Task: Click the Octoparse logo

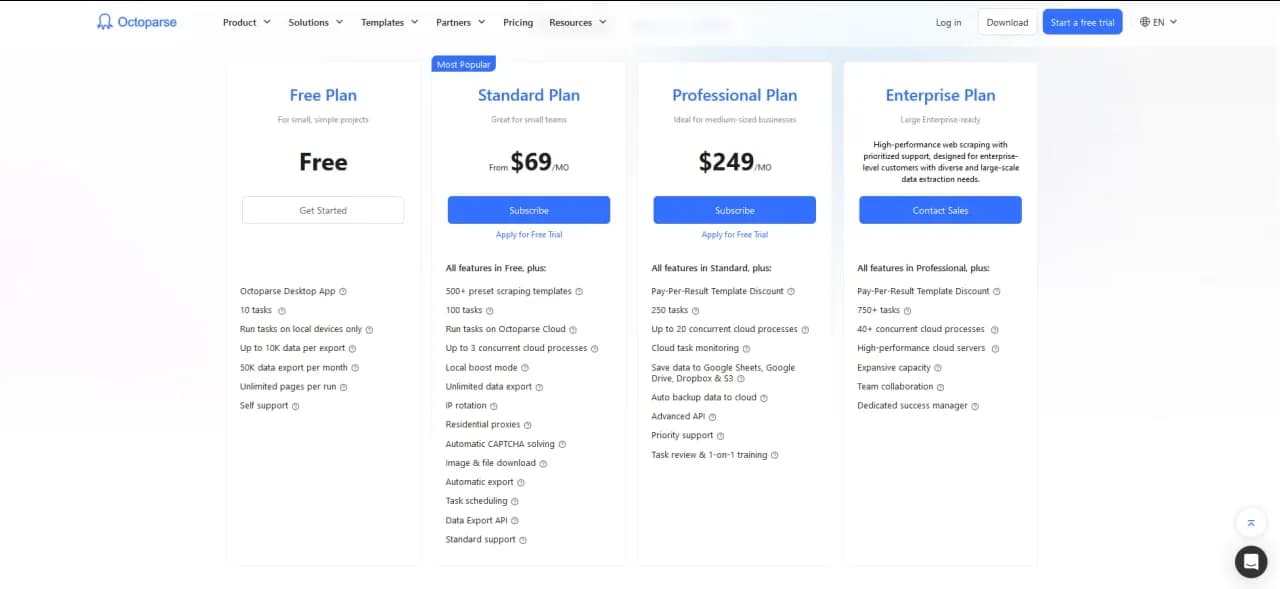Action: click(136, 21)
